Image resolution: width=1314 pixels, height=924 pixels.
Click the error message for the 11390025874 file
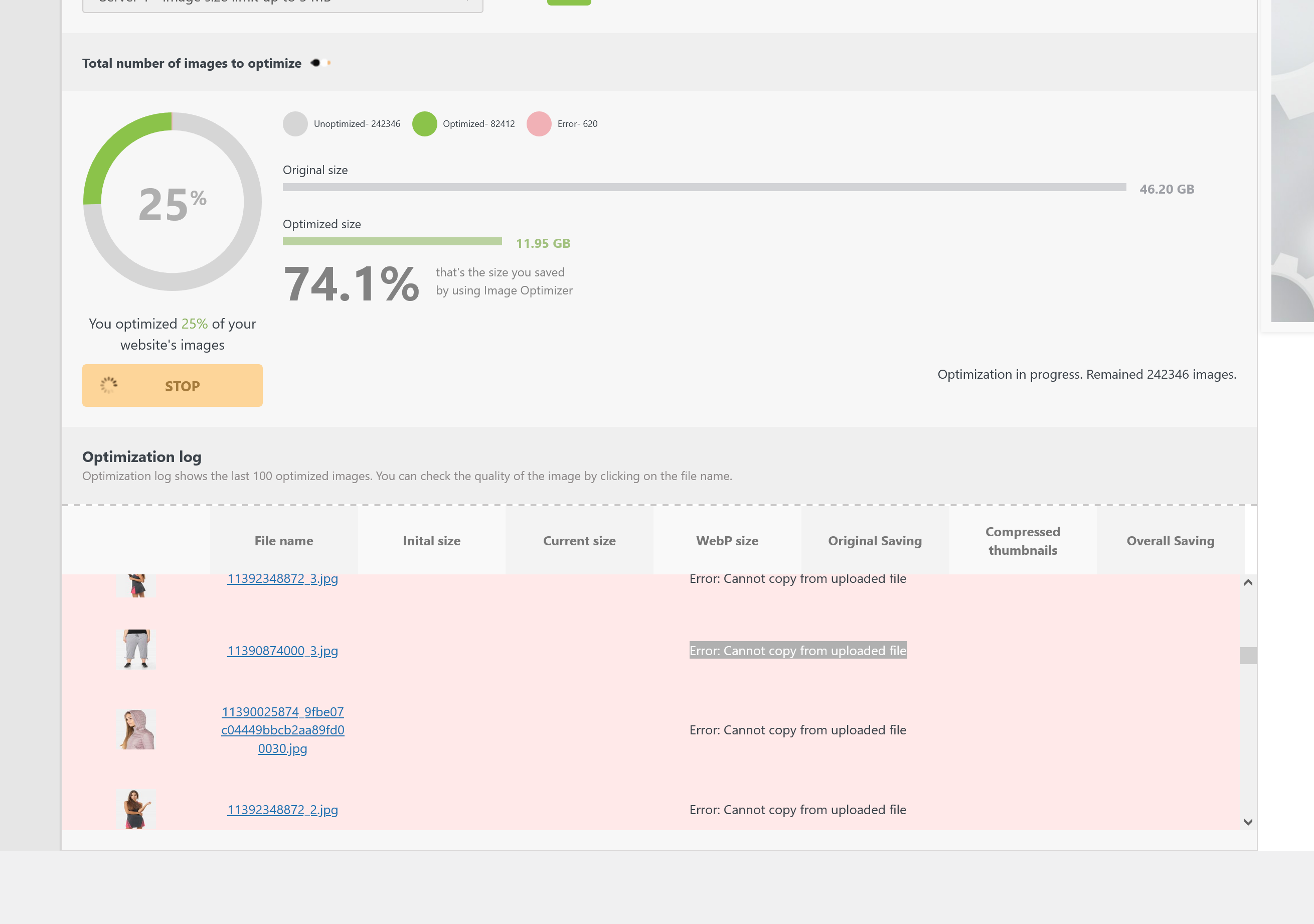(798, 730)
